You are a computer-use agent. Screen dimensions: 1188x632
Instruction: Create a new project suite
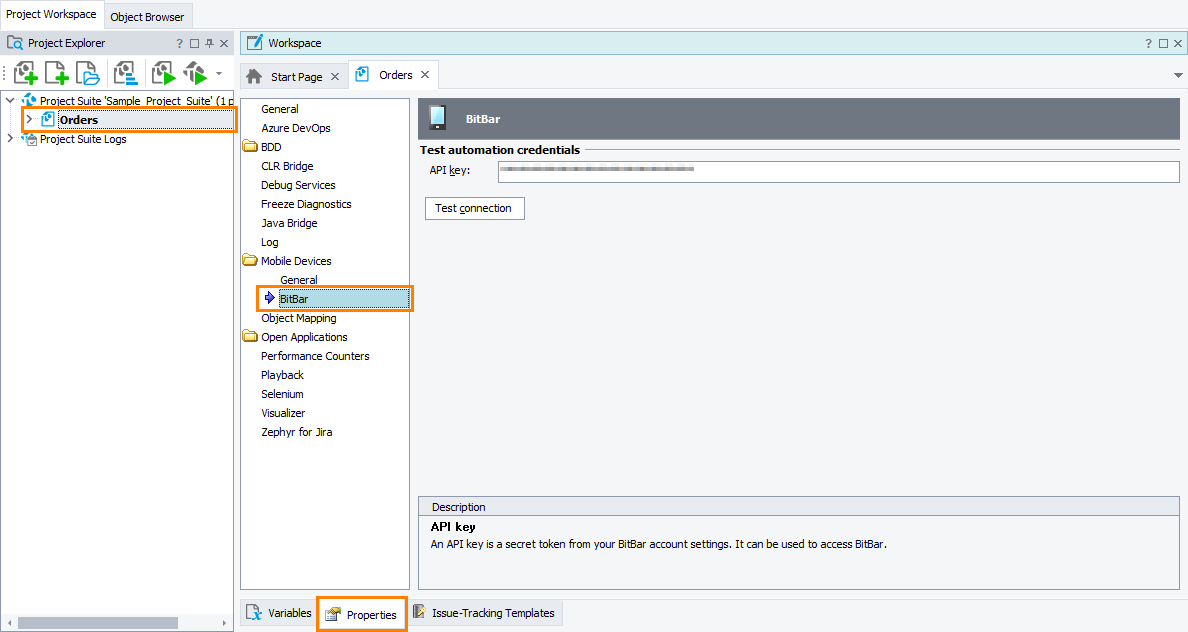25,72
